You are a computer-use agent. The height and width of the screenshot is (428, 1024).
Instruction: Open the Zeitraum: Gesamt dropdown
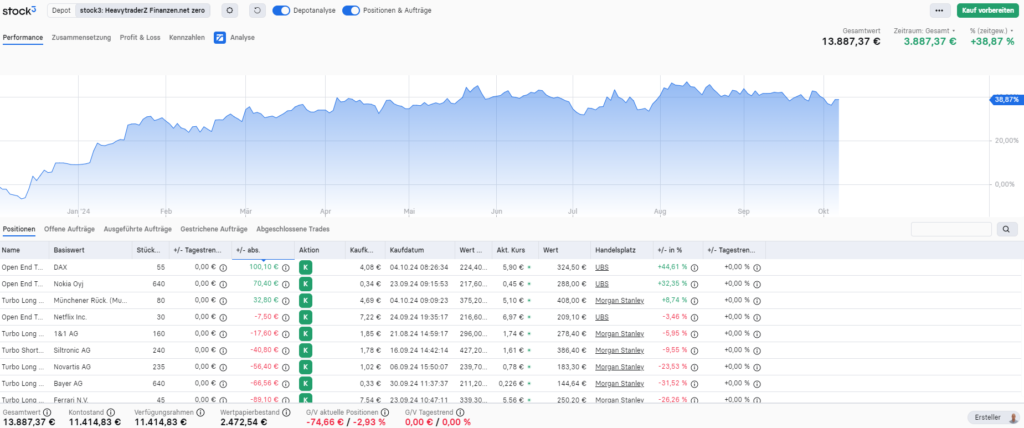(x=924, y=31)
